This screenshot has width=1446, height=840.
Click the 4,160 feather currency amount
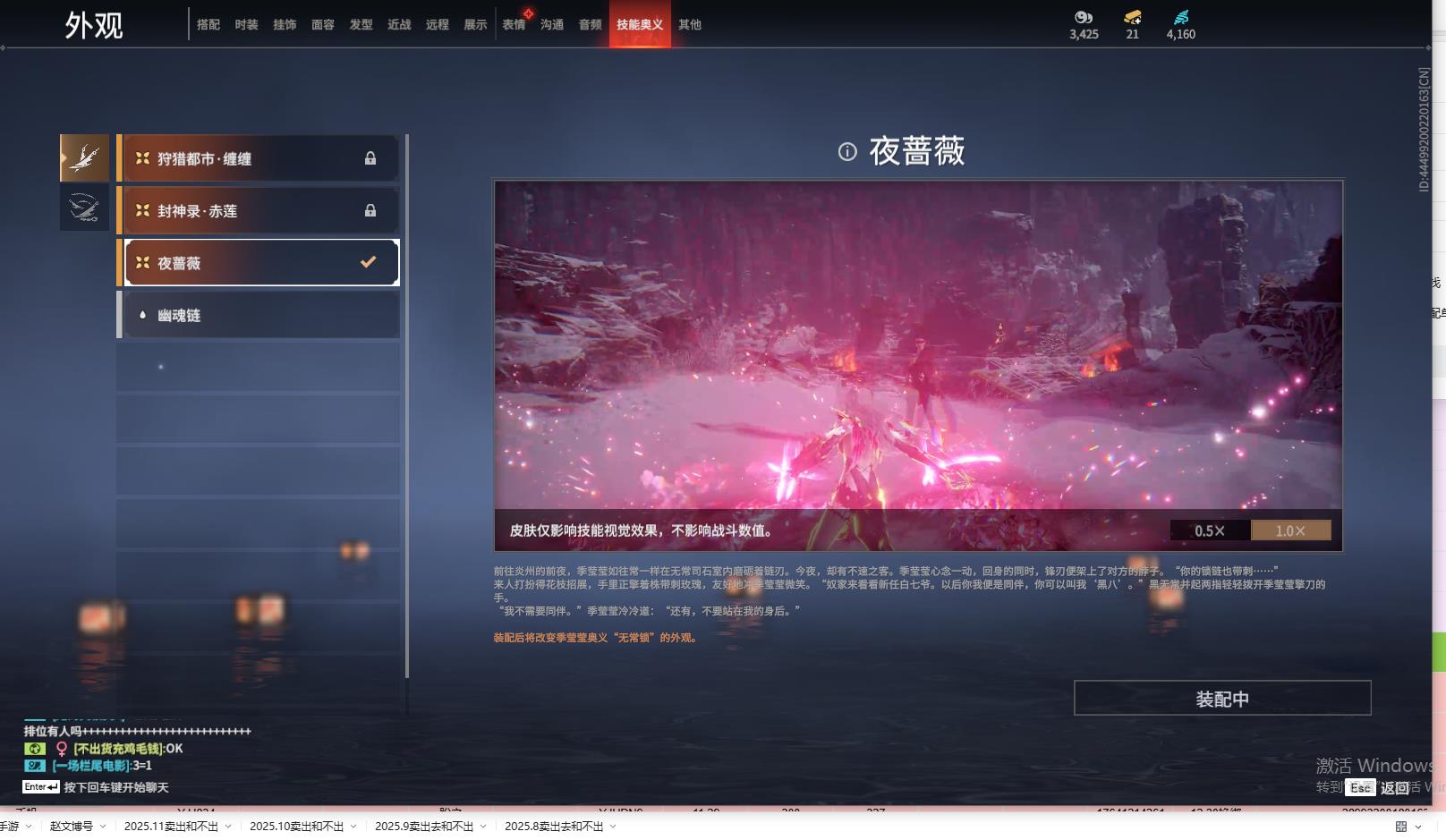(1181, 34)
